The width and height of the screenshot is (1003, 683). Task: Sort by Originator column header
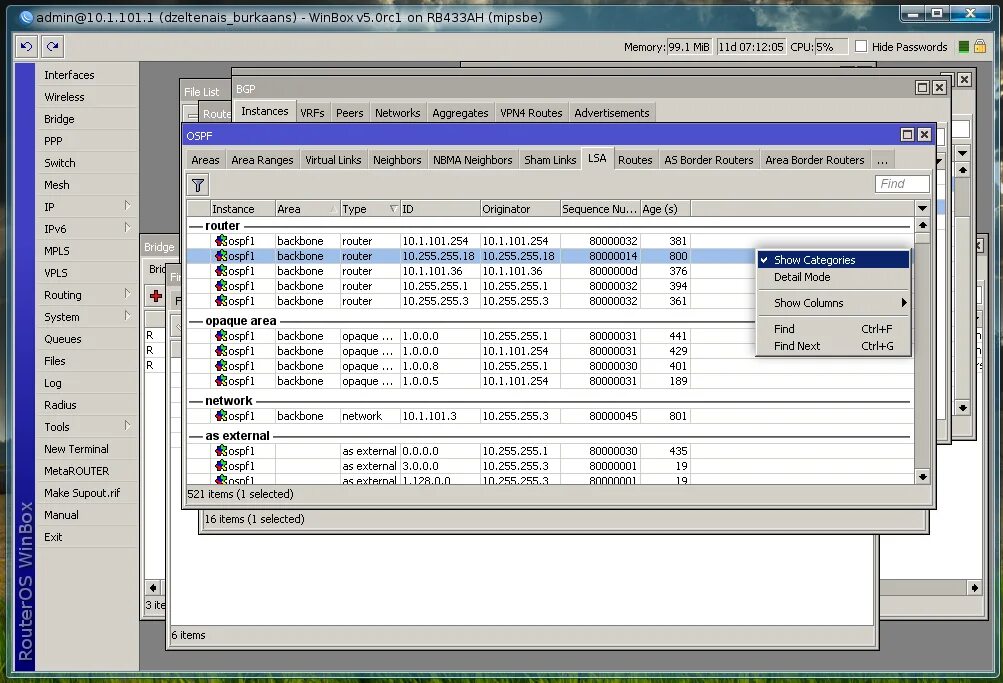click(519, 209)
